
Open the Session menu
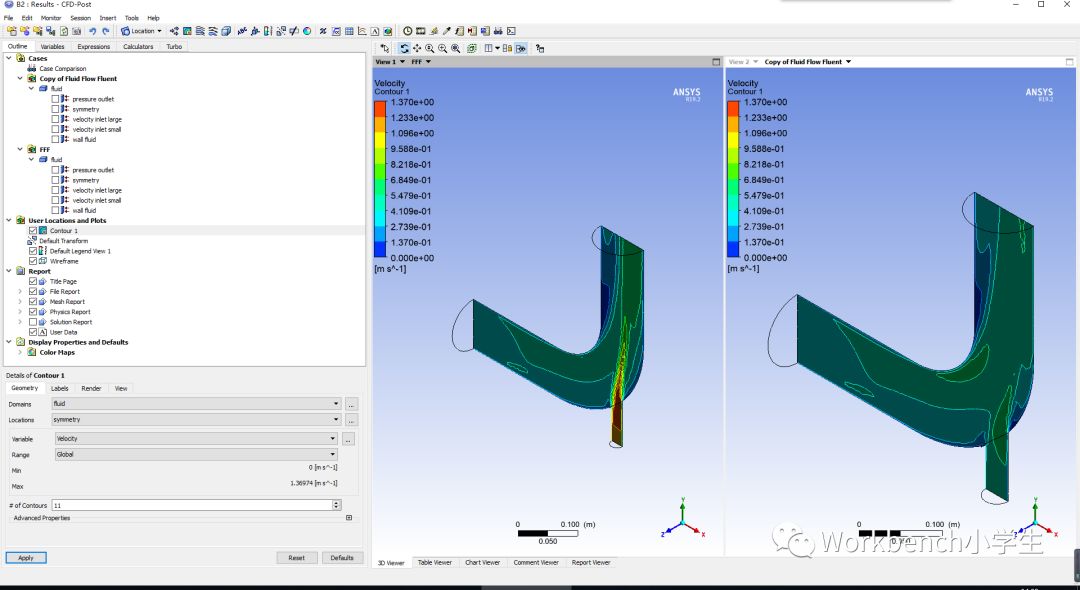click(80, 18)
